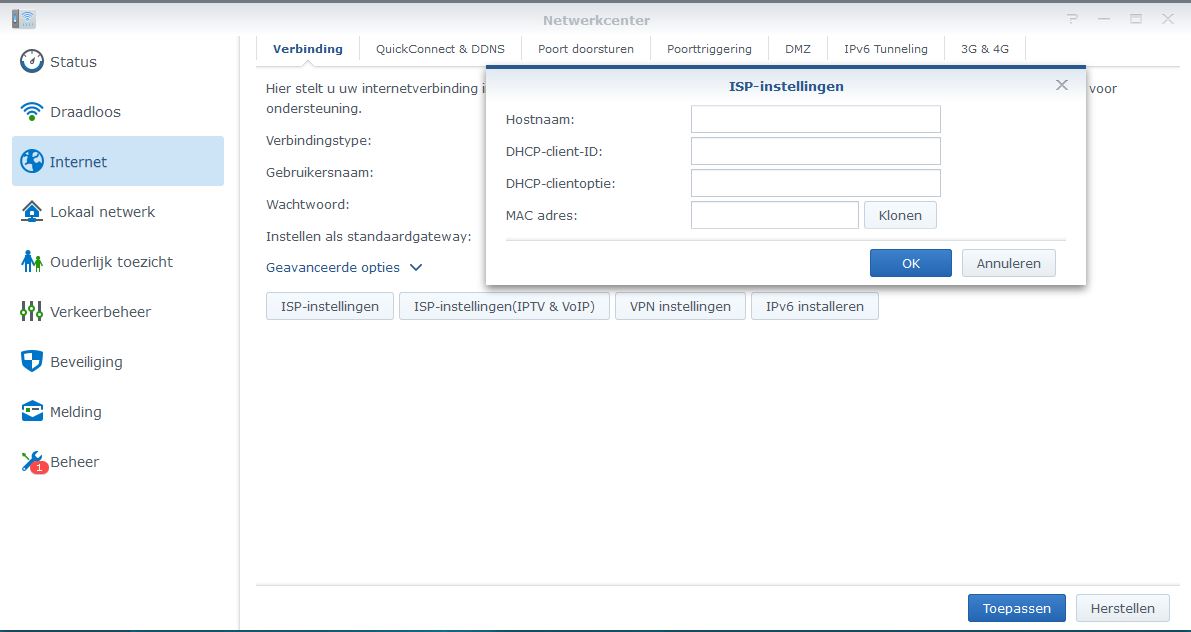Go to the IPv6 Tunneling tab

coord(885,49)
